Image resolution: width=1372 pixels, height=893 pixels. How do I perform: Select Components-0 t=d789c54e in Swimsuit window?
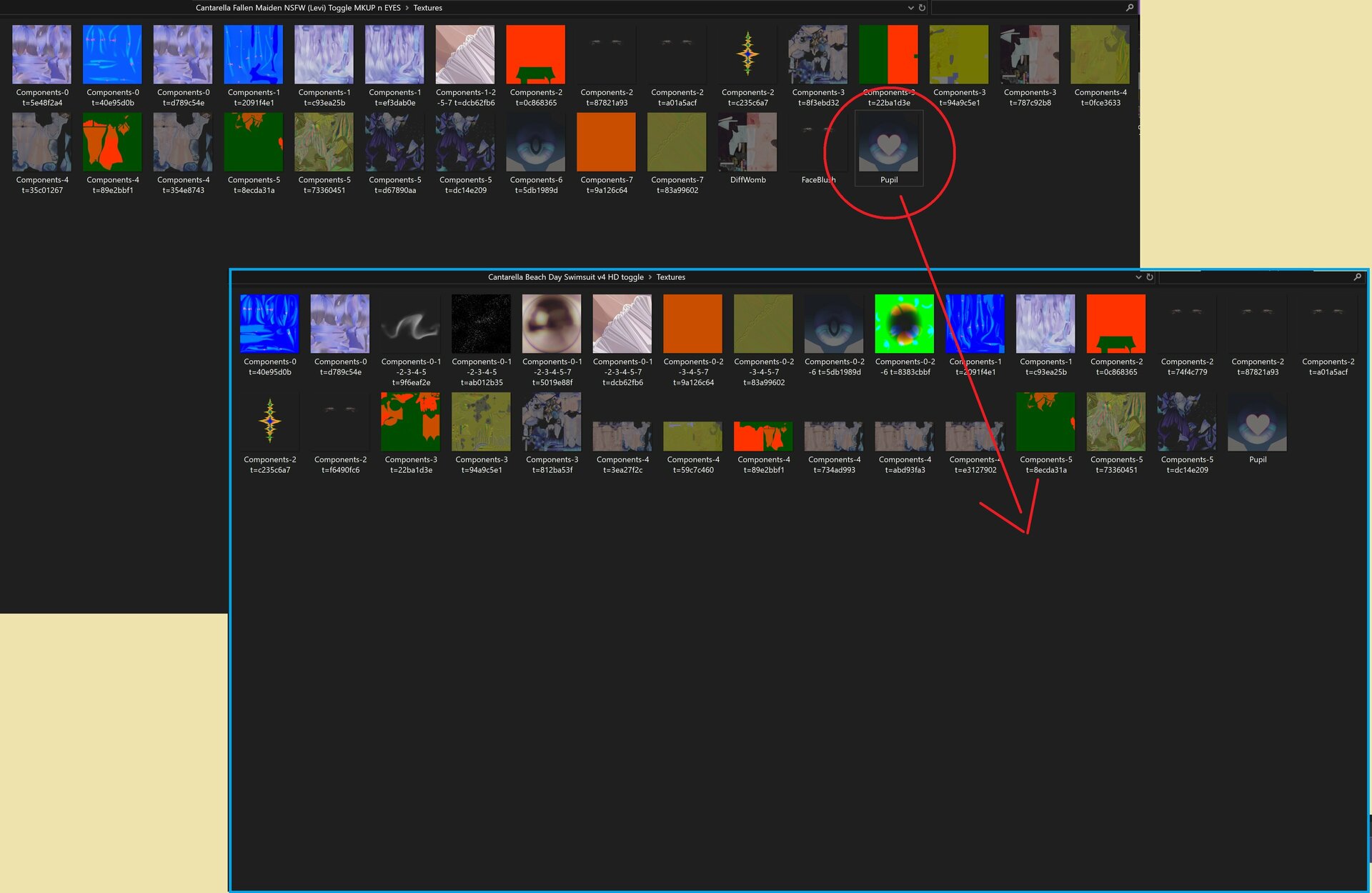[x=340, y=335]
